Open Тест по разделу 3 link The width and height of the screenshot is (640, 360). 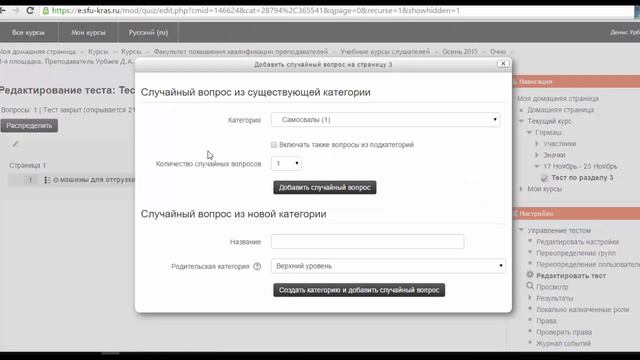[582, 178]
